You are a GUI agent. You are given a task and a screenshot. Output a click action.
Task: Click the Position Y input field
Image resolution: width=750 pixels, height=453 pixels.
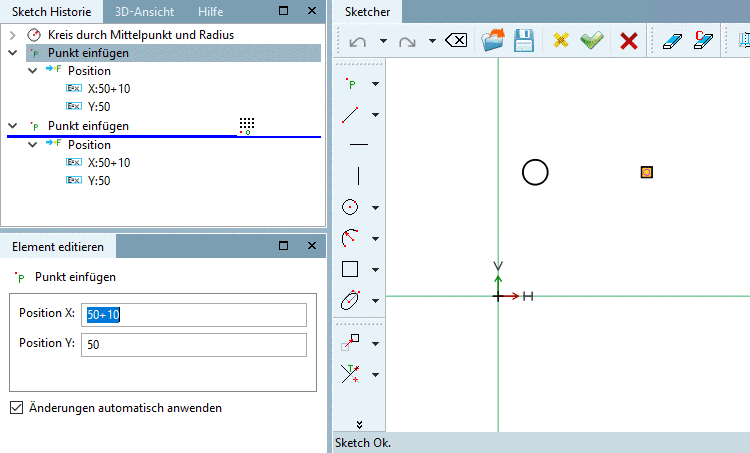[194, 345]
